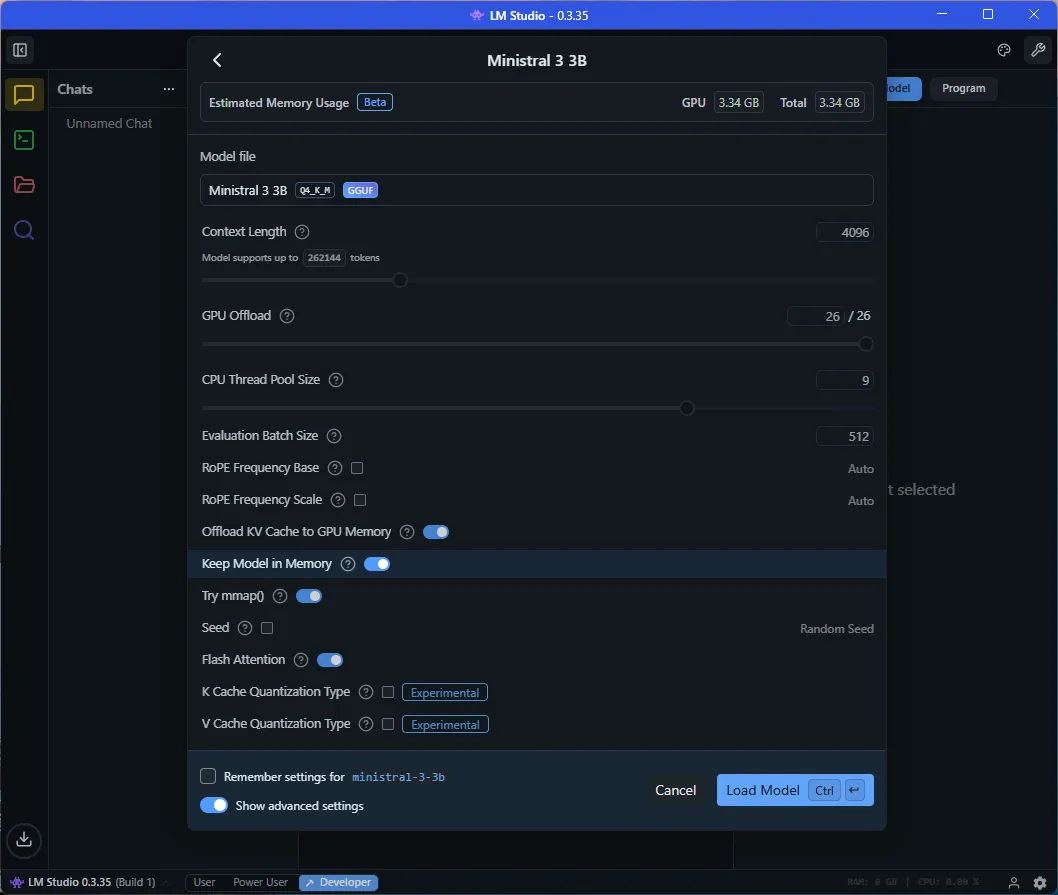The height and width of the screenshot is (895, 1058).
Task: Switch to the Program tab
Action: 963,88
